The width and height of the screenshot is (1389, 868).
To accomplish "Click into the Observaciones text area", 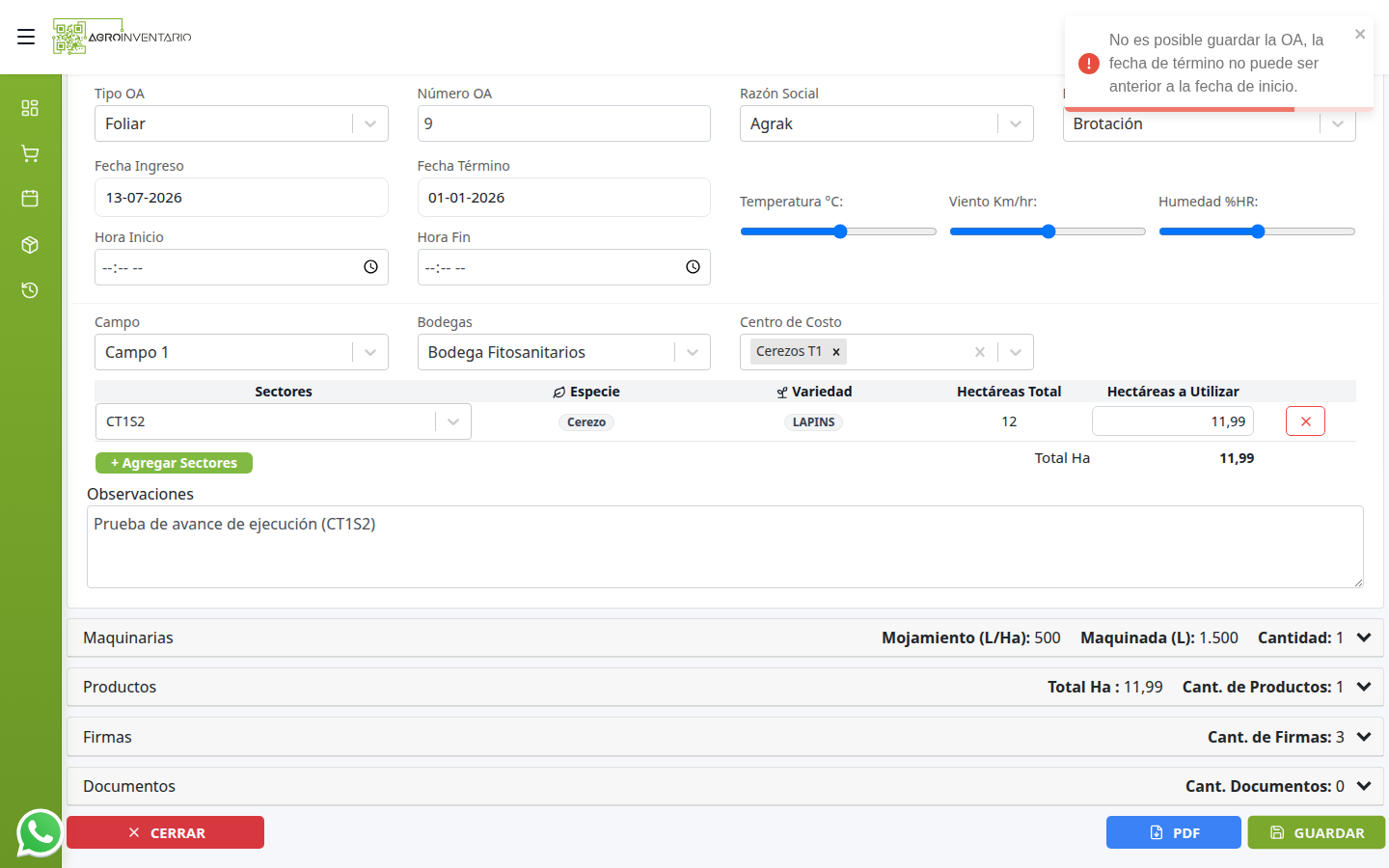I will [x=725, y=547].
